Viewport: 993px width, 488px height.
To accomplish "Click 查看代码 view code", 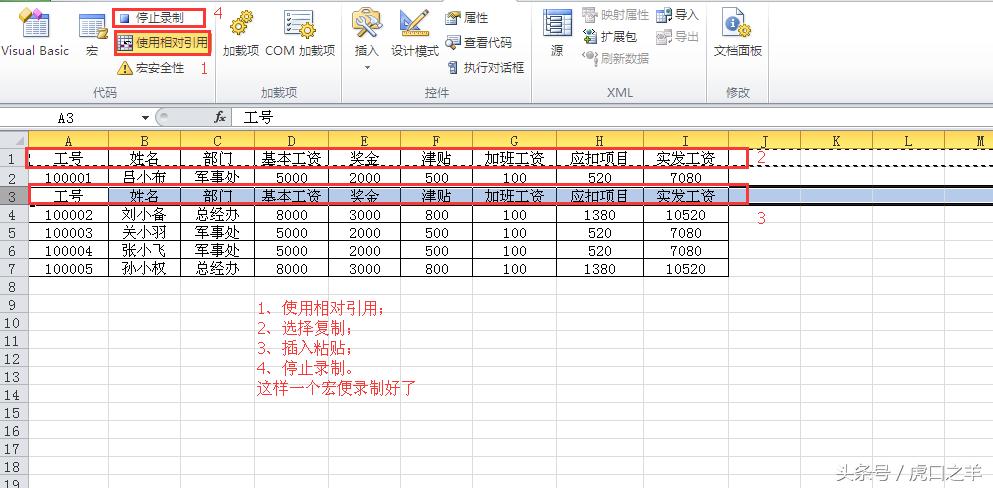I will pyautogui.click(x=479, y=42).
